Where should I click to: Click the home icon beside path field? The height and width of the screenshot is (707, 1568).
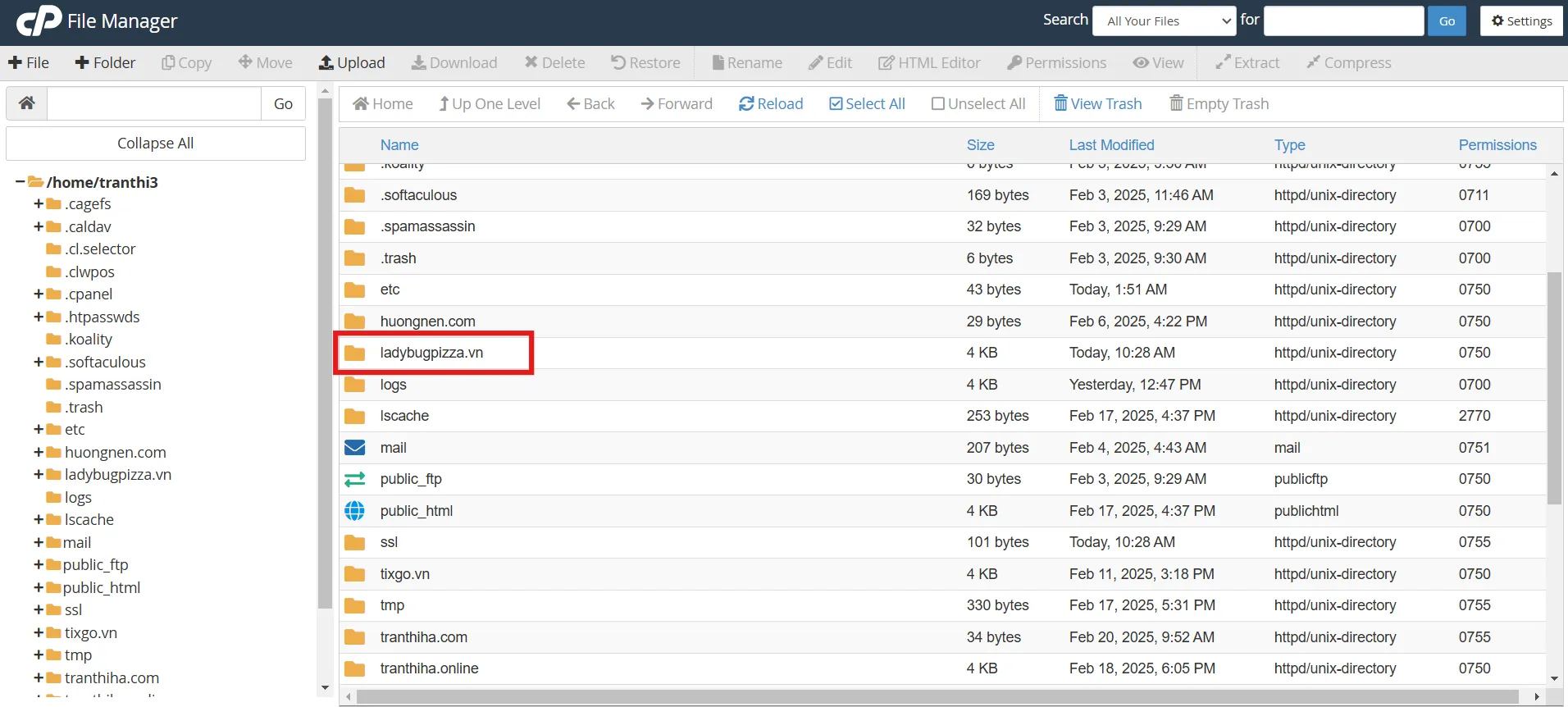coord(27,103)
